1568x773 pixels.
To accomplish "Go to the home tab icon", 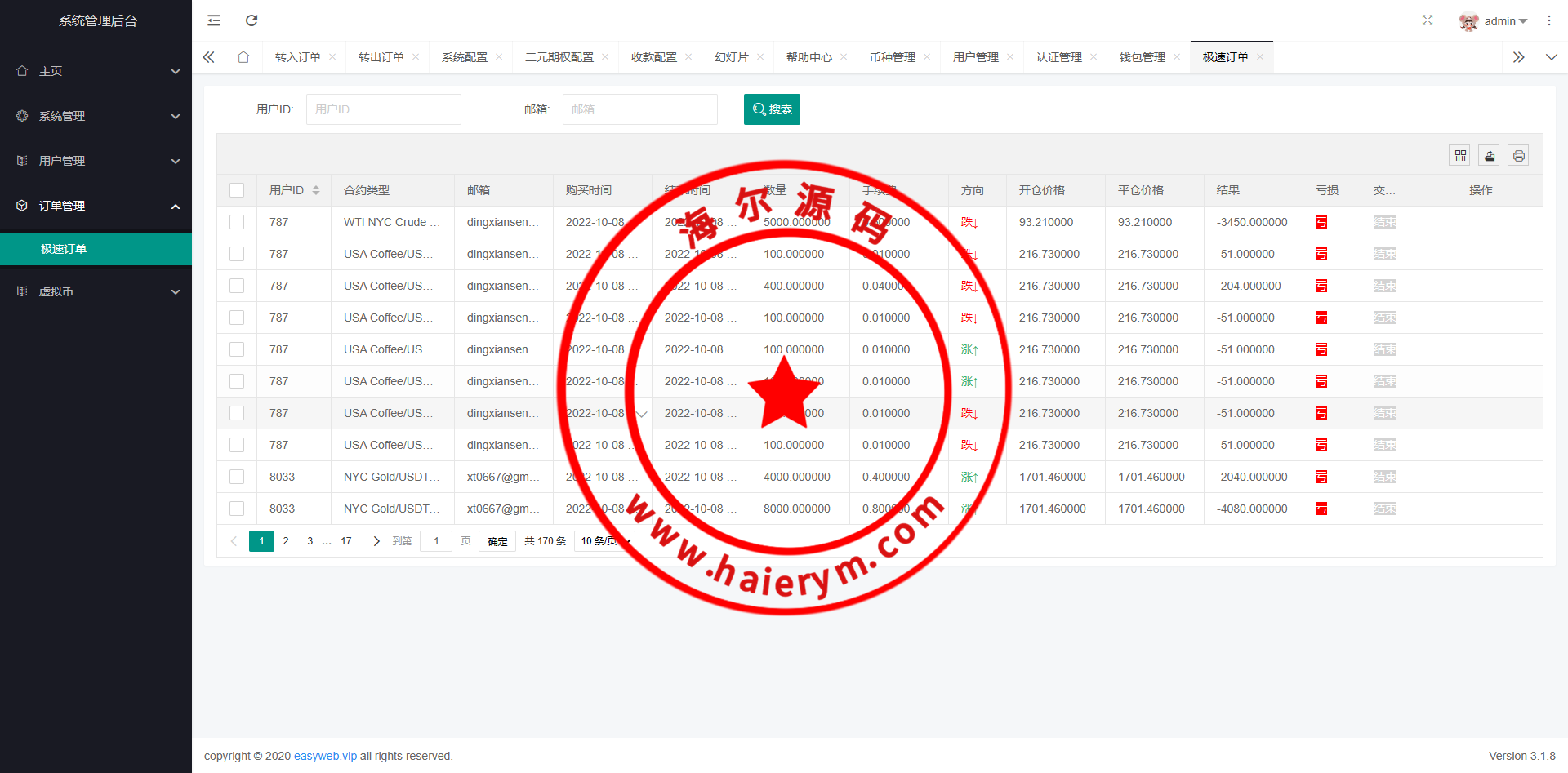I will coord(243,57).
